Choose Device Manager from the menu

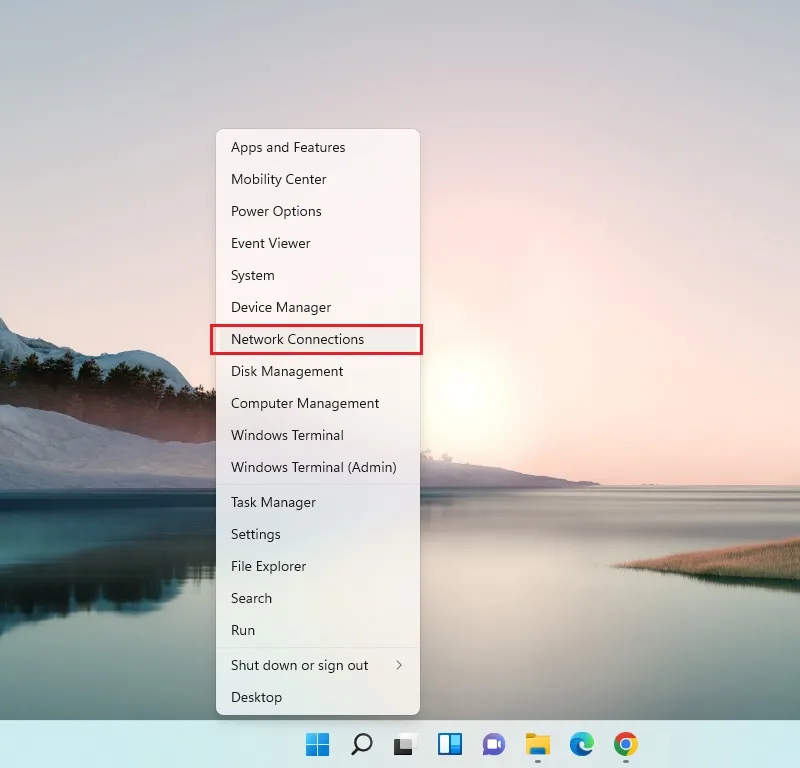click(318, 307)
